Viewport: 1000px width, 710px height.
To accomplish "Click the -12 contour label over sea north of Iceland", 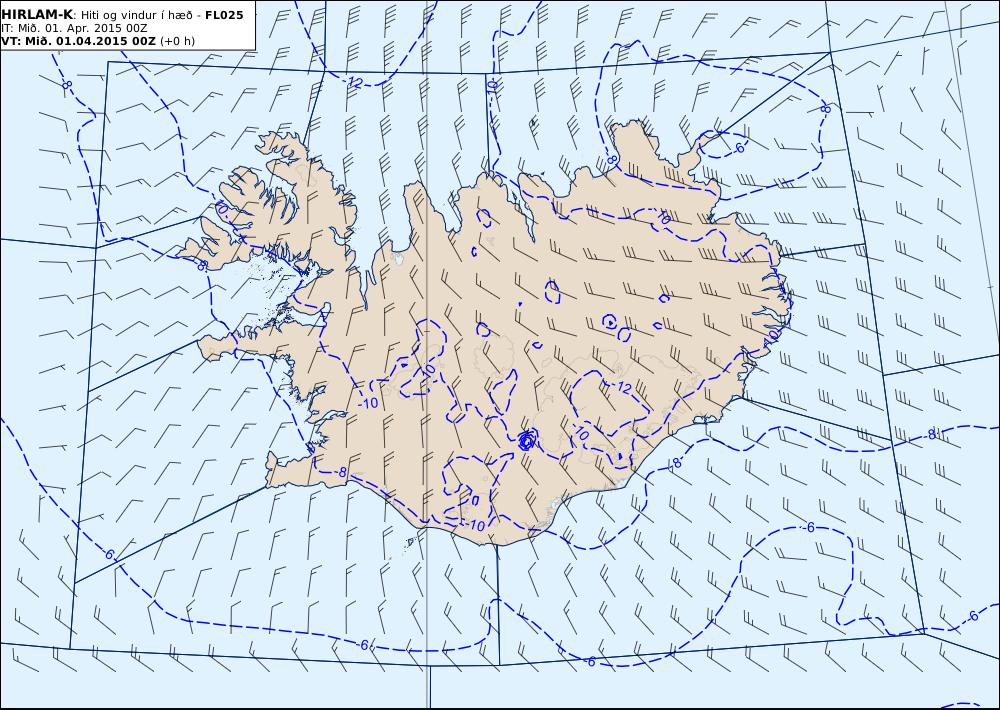I will [x=354, y=82].
